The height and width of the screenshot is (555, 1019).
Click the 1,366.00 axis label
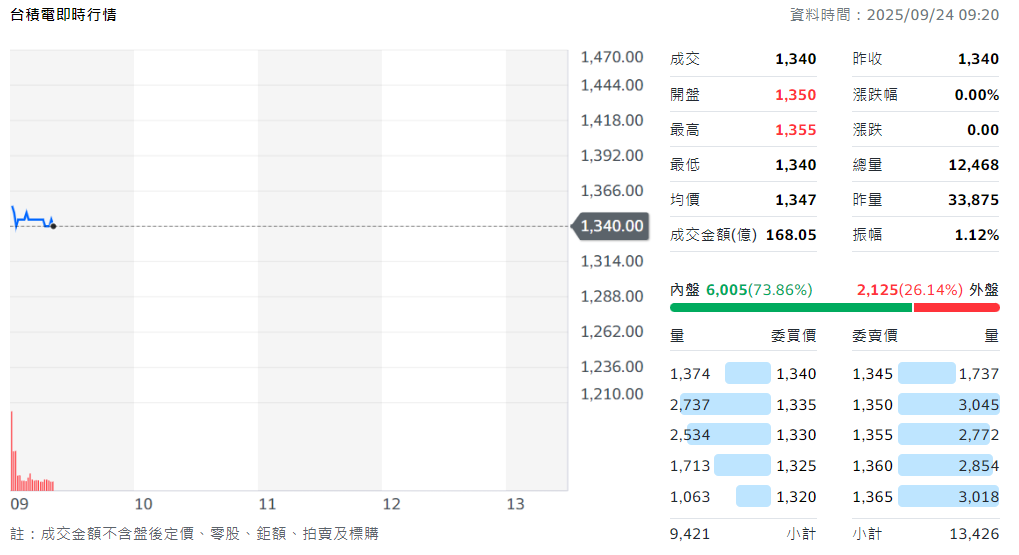click(x=612, y=190)
